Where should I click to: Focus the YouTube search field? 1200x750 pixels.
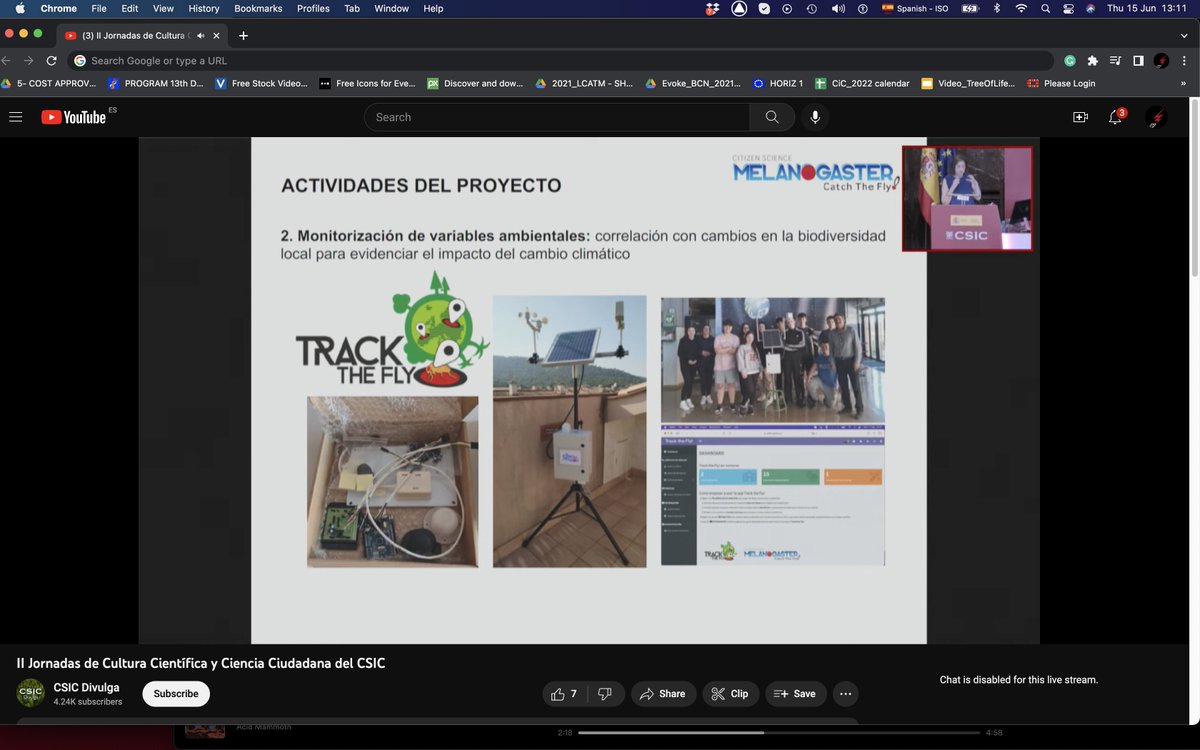(557, 117)
